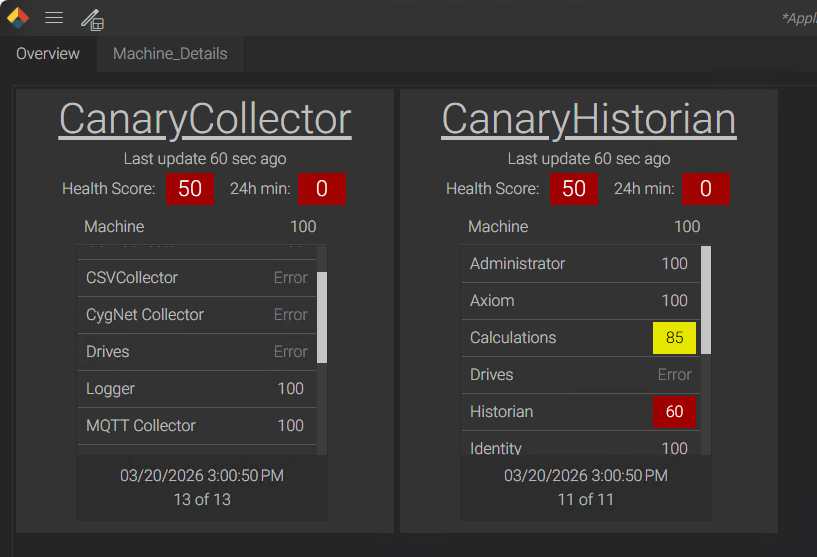Click CanaryCollector Health Score value 50
The image size is (817, 557).
point(190,189)
